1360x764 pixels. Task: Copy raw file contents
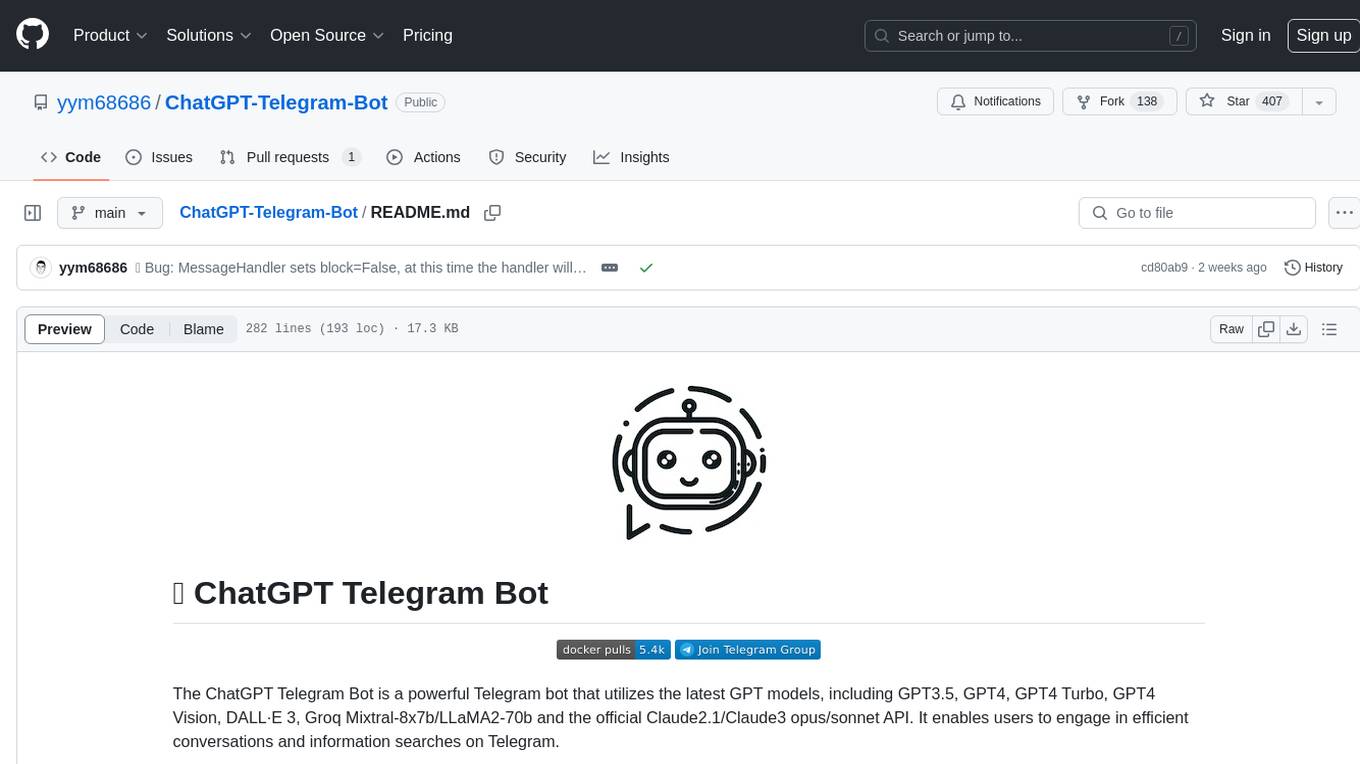point(1267,329)
